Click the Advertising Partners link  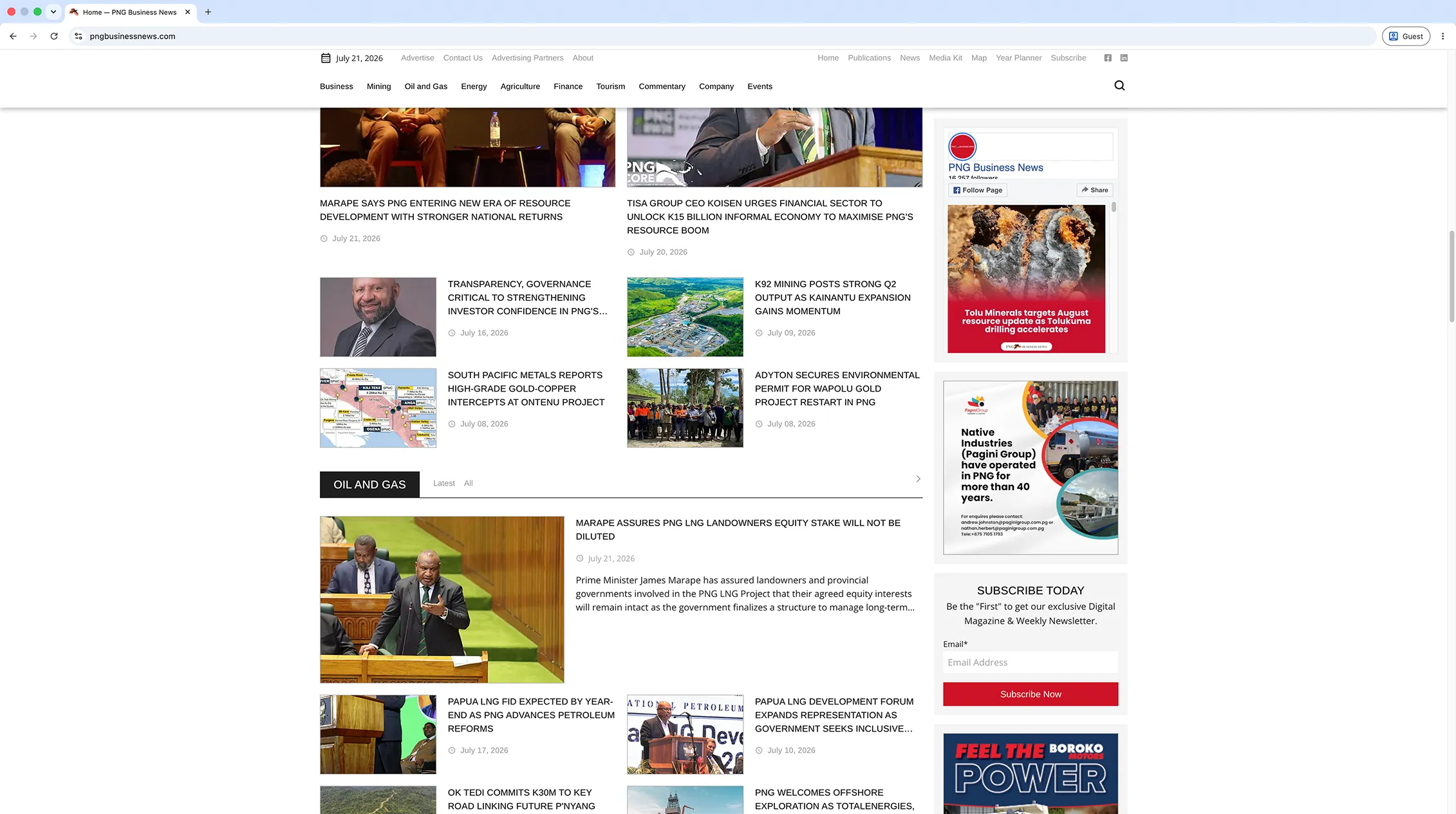click(527, 58)
